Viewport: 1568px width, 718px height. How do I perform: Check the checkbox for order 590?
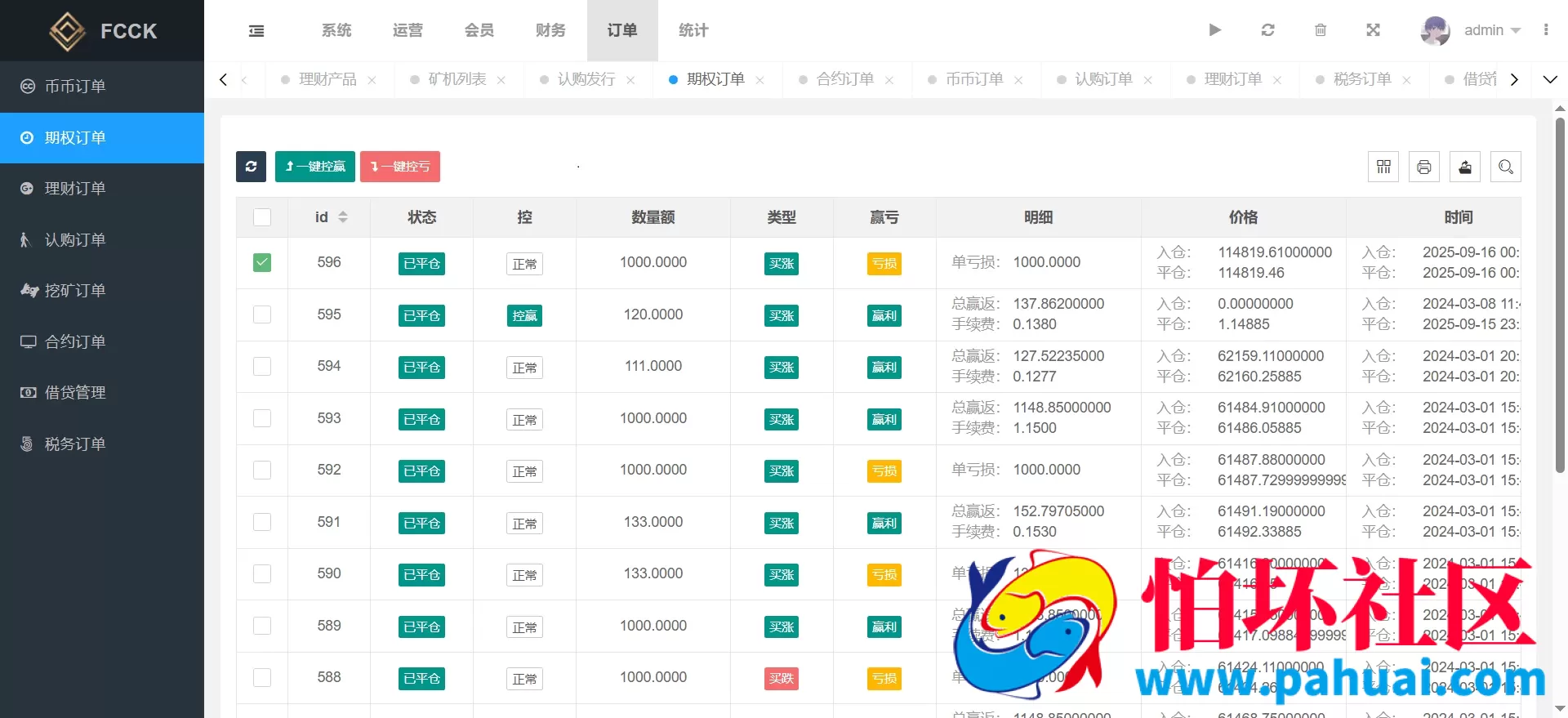[x=262, y=573]
